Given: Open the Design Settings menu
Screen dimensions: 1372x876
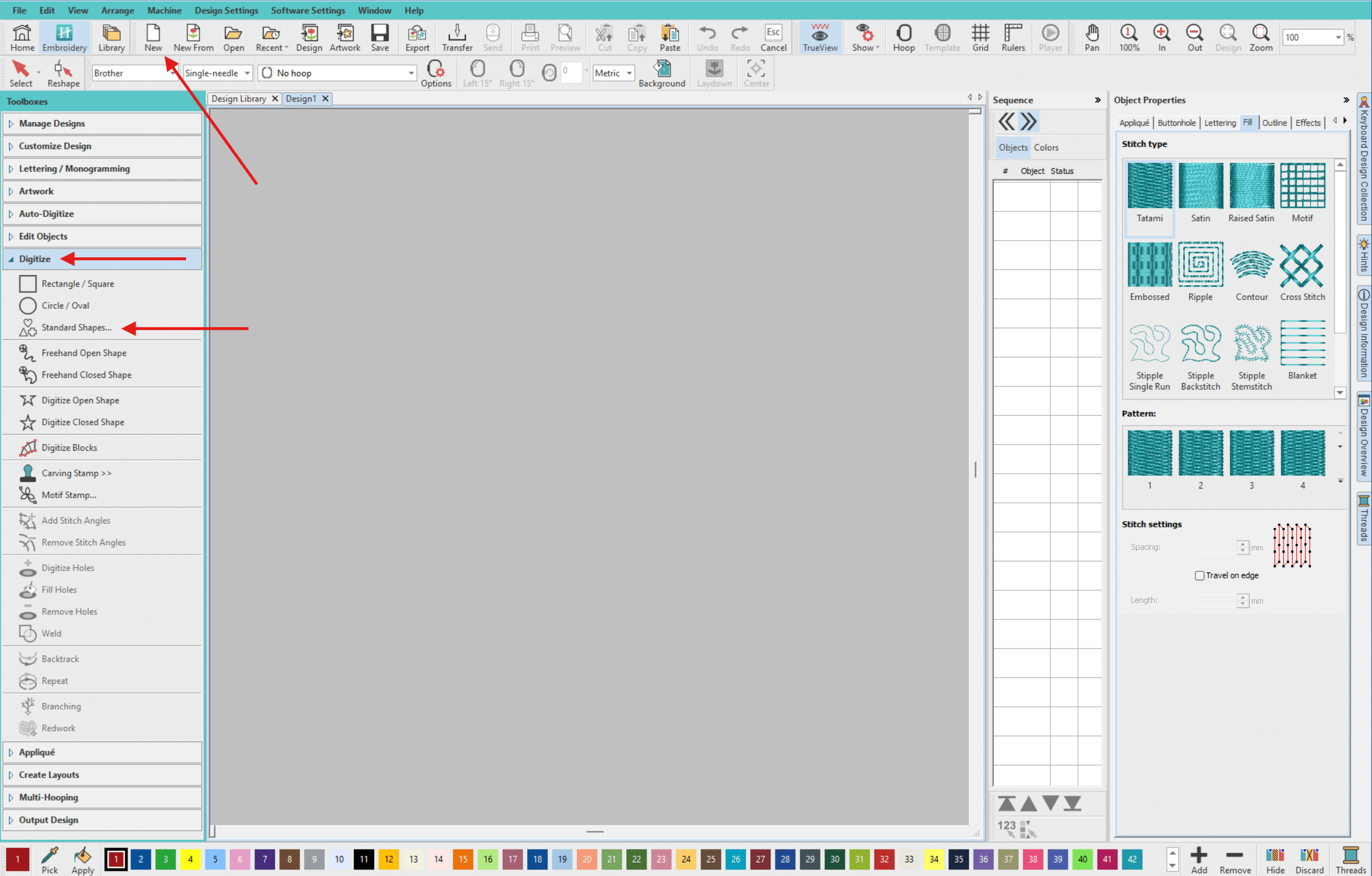Looking at the screenshot, I should tap(226, 10).
